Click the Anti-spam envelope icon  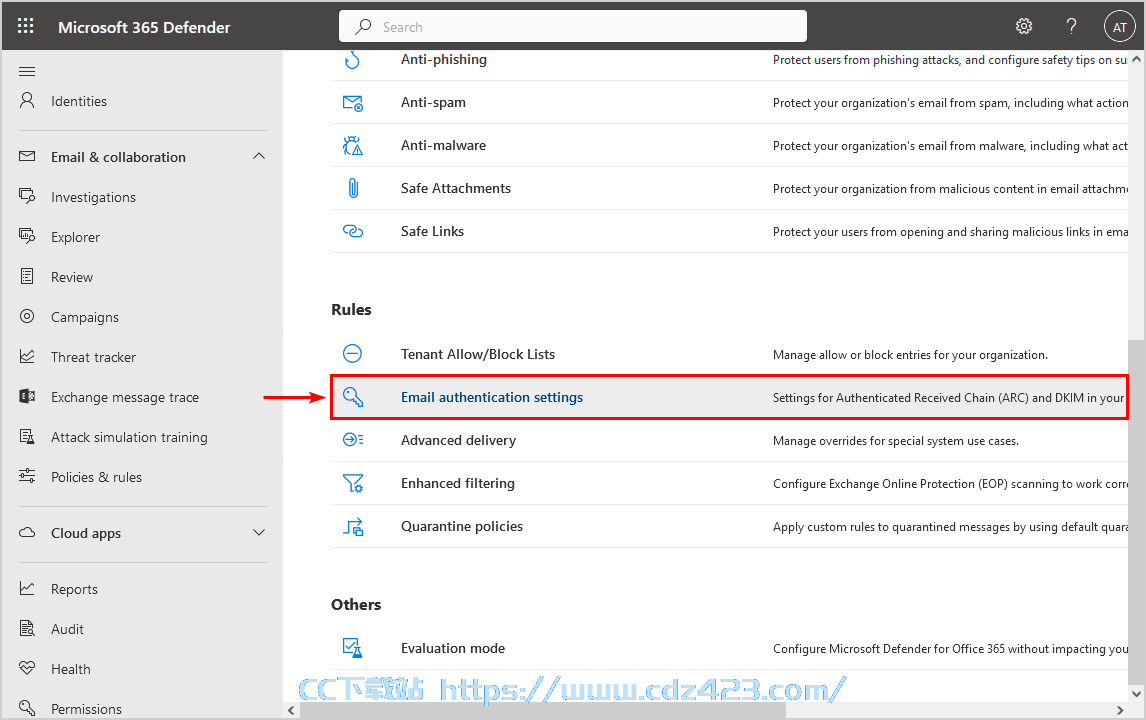click(x=353, y=103)
